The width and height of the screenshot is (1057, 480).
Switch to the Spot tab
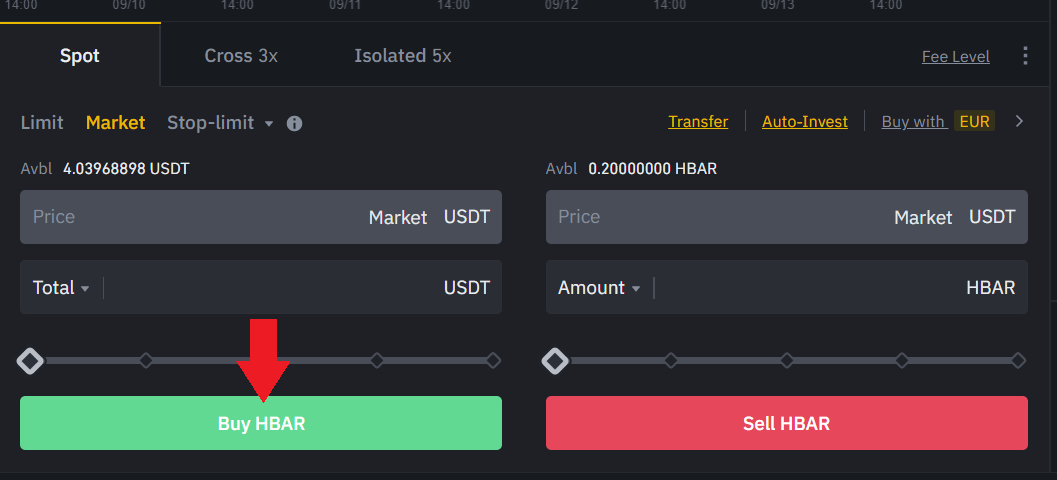pyautogui.click(x=80, y=56)
